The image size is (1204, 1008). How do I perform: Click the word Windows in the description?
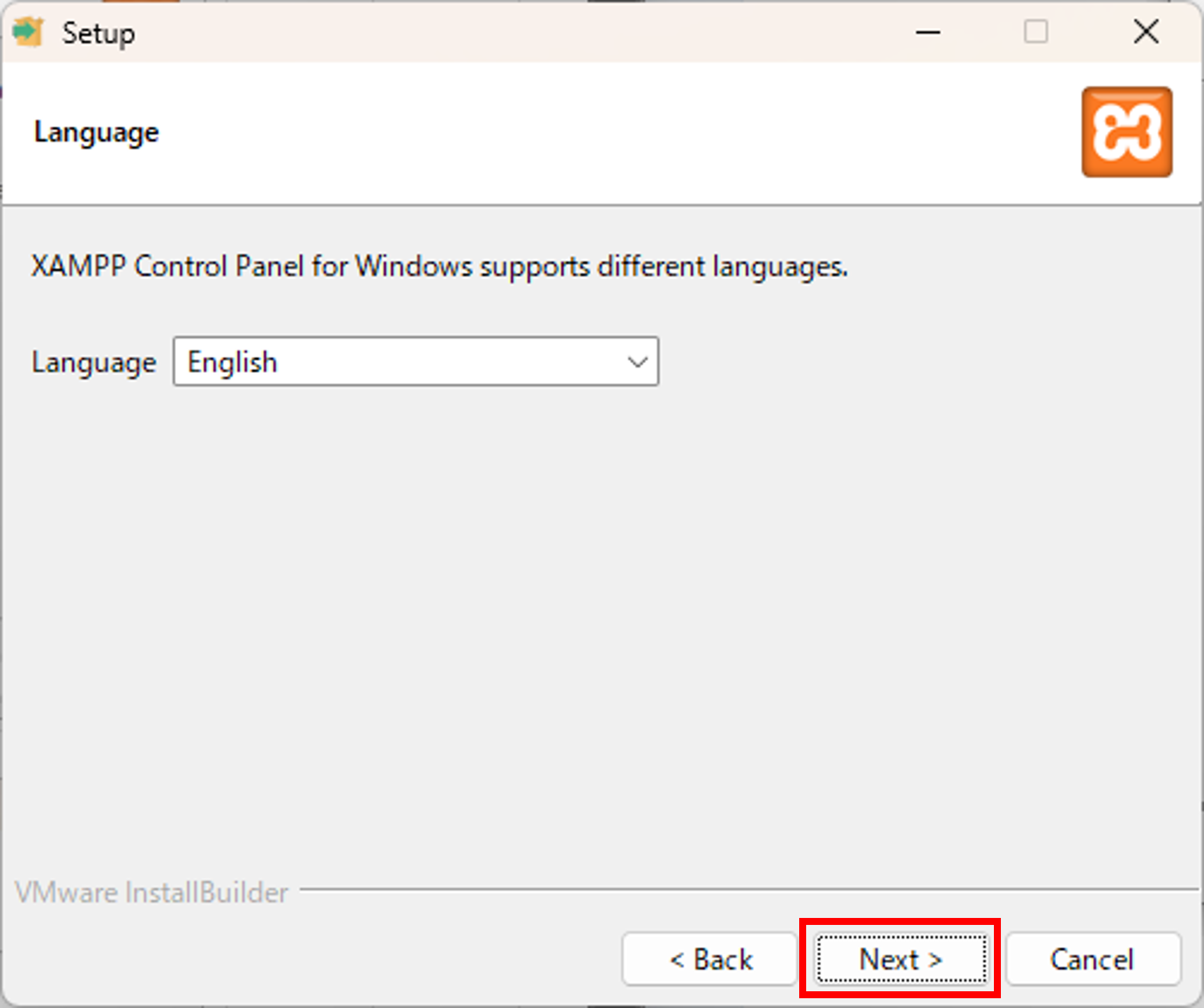(413, 267)
